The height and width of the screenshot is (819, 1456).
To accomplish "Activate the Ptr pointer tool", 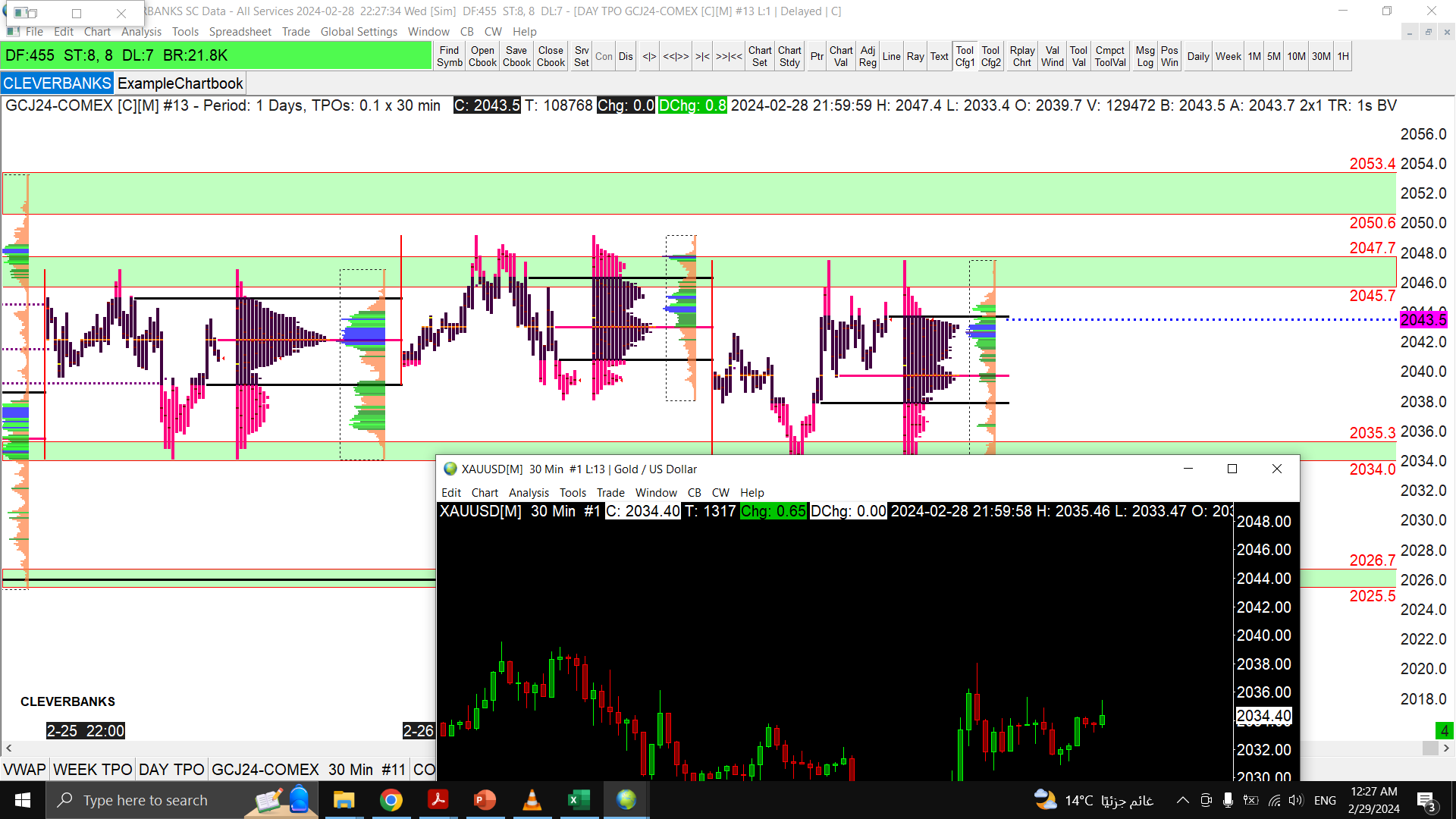I will point(816,56).
